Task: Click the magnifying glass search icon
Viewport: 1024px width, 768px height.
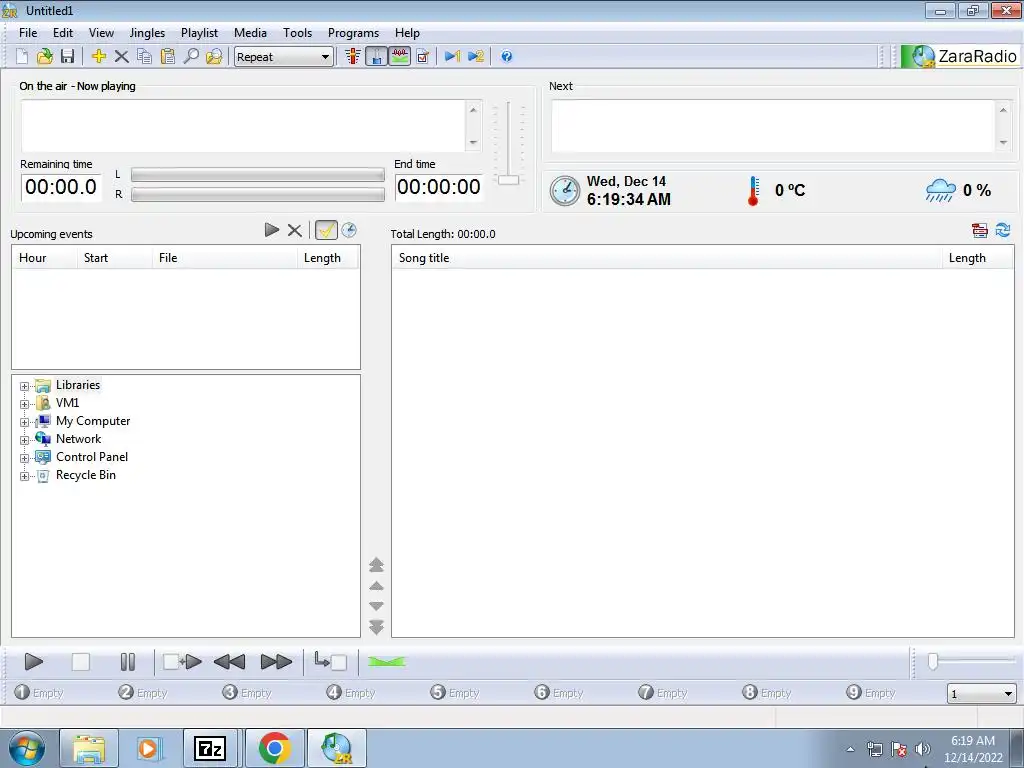Action: [x=191, y=57]
